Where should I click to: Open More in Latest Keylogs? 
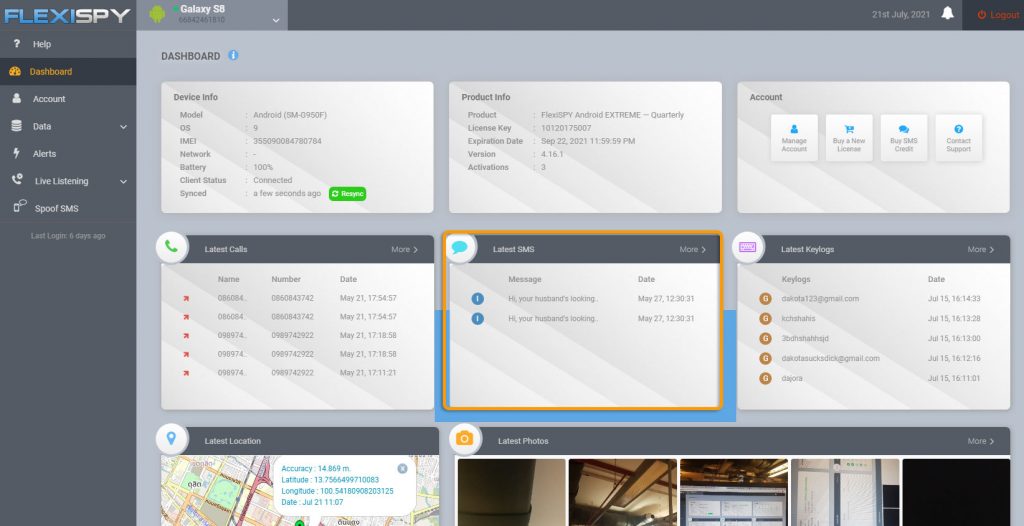point(981,250)
